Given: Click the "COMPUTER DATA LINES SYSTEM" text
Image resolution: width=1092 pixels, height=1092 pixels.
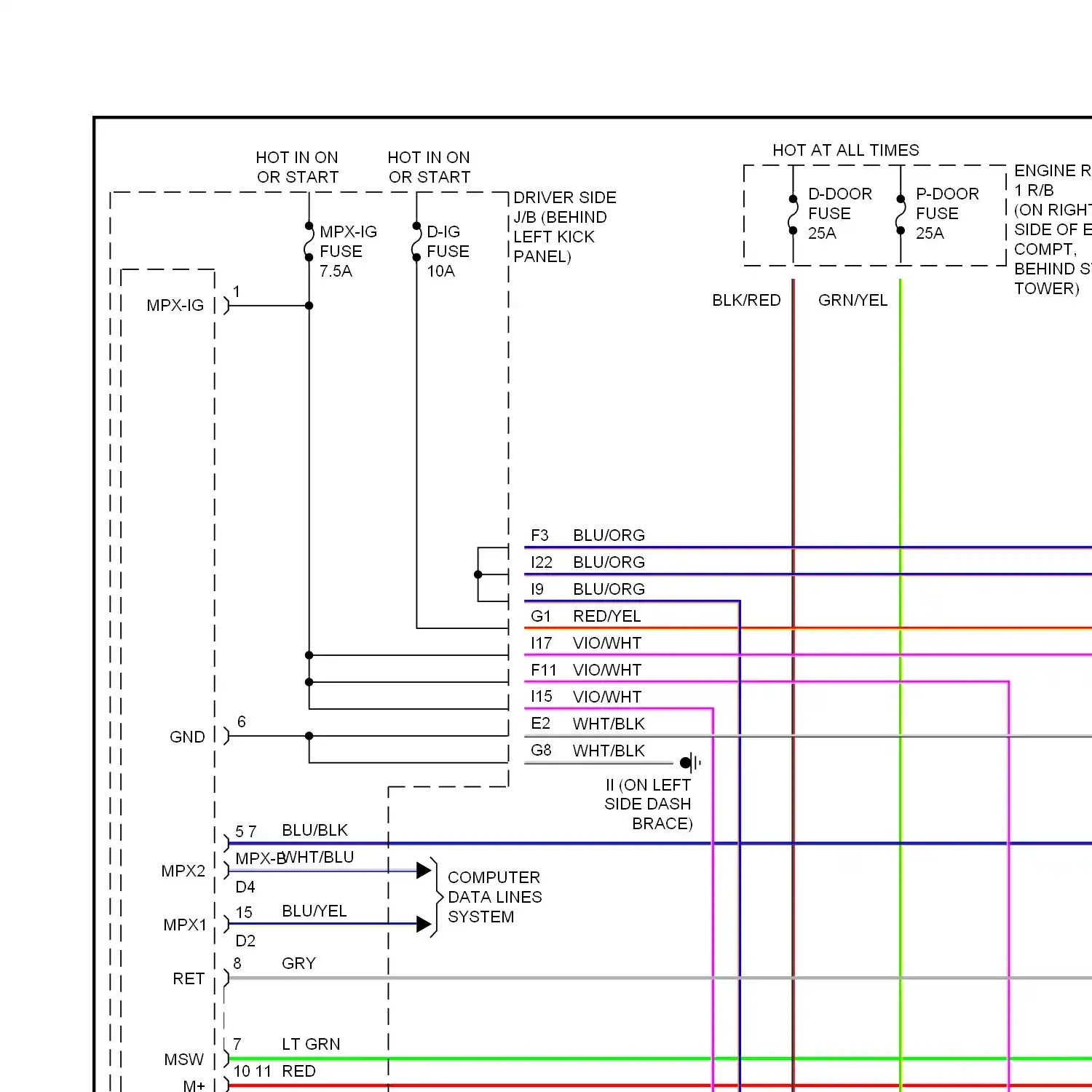Looking at the screenshot, I should 495,897.
